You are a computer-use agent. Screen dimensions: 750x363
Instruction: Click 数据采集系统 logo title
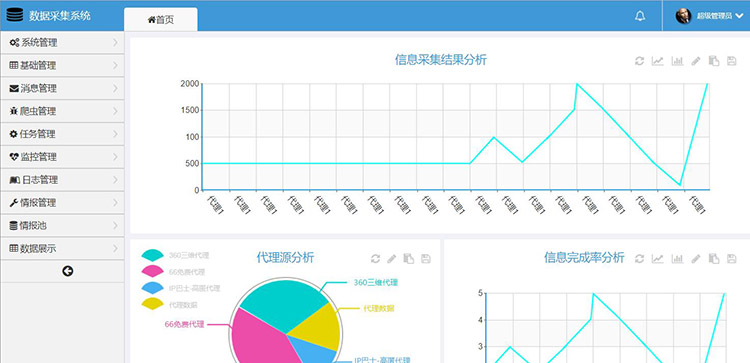pos(59,15)
